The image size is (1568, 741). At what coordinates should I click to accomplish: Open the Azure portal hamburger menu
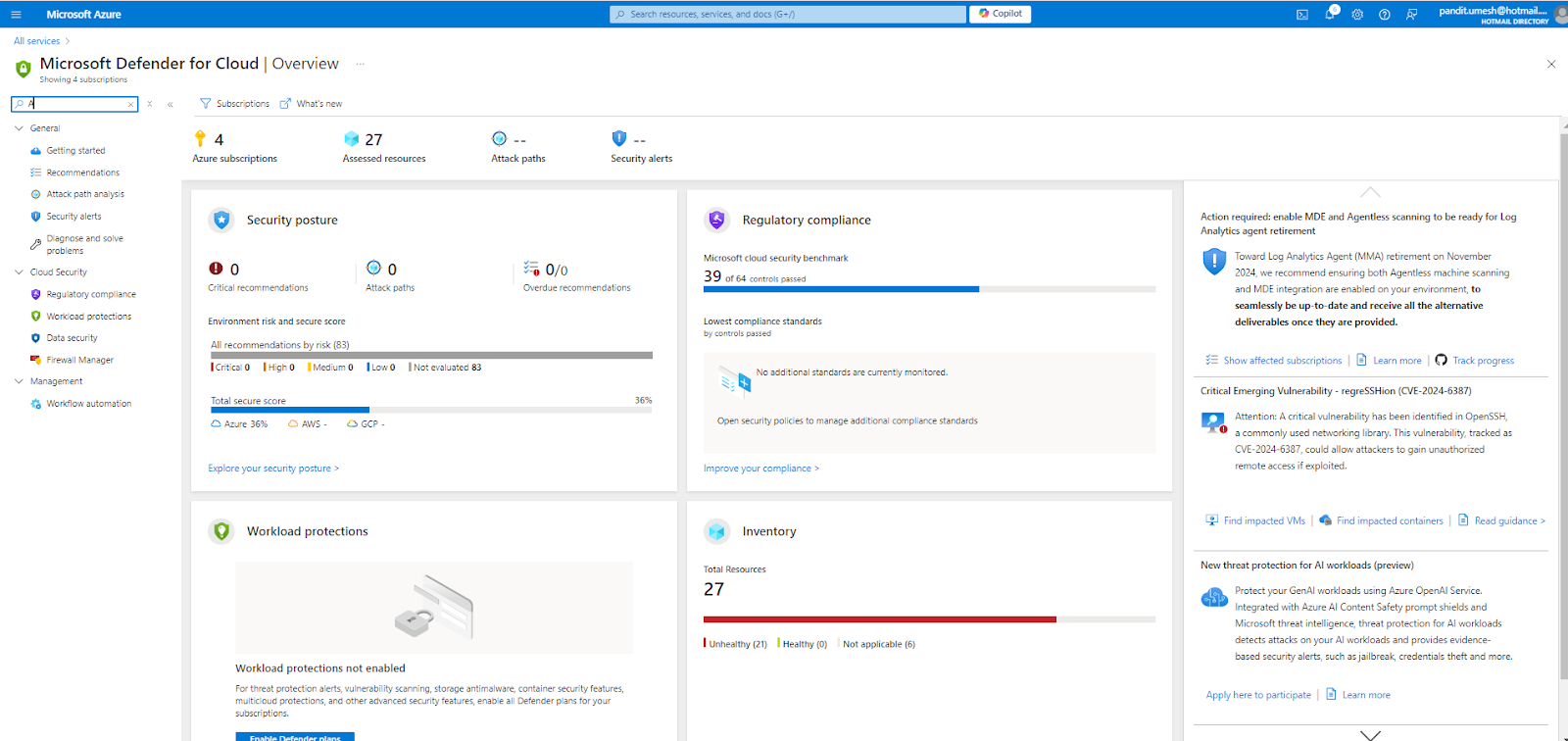tap(16, 15)
